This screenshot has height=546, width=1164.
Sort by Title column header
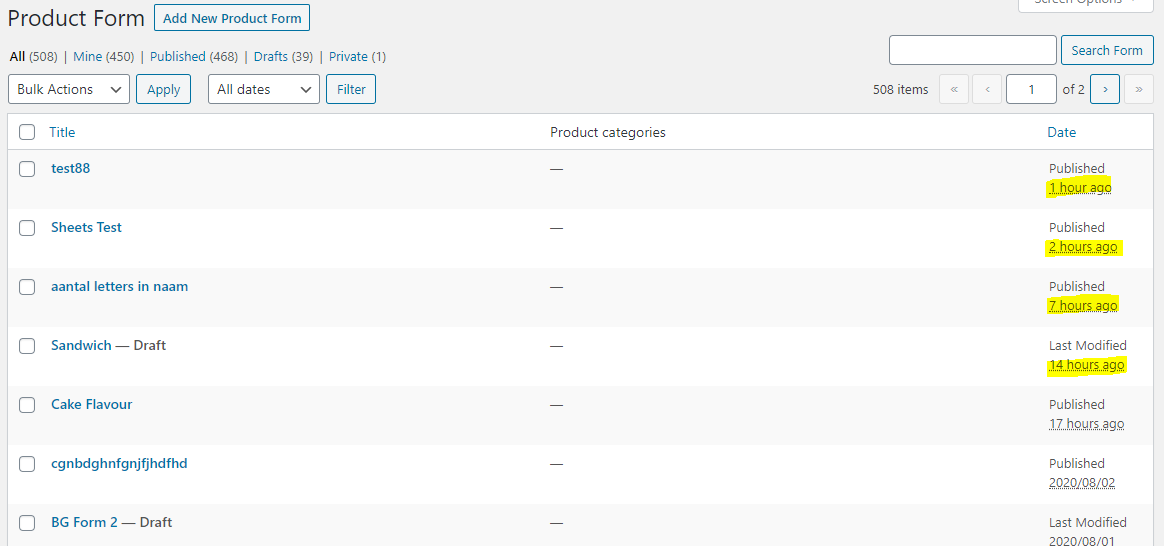point(62,132)
